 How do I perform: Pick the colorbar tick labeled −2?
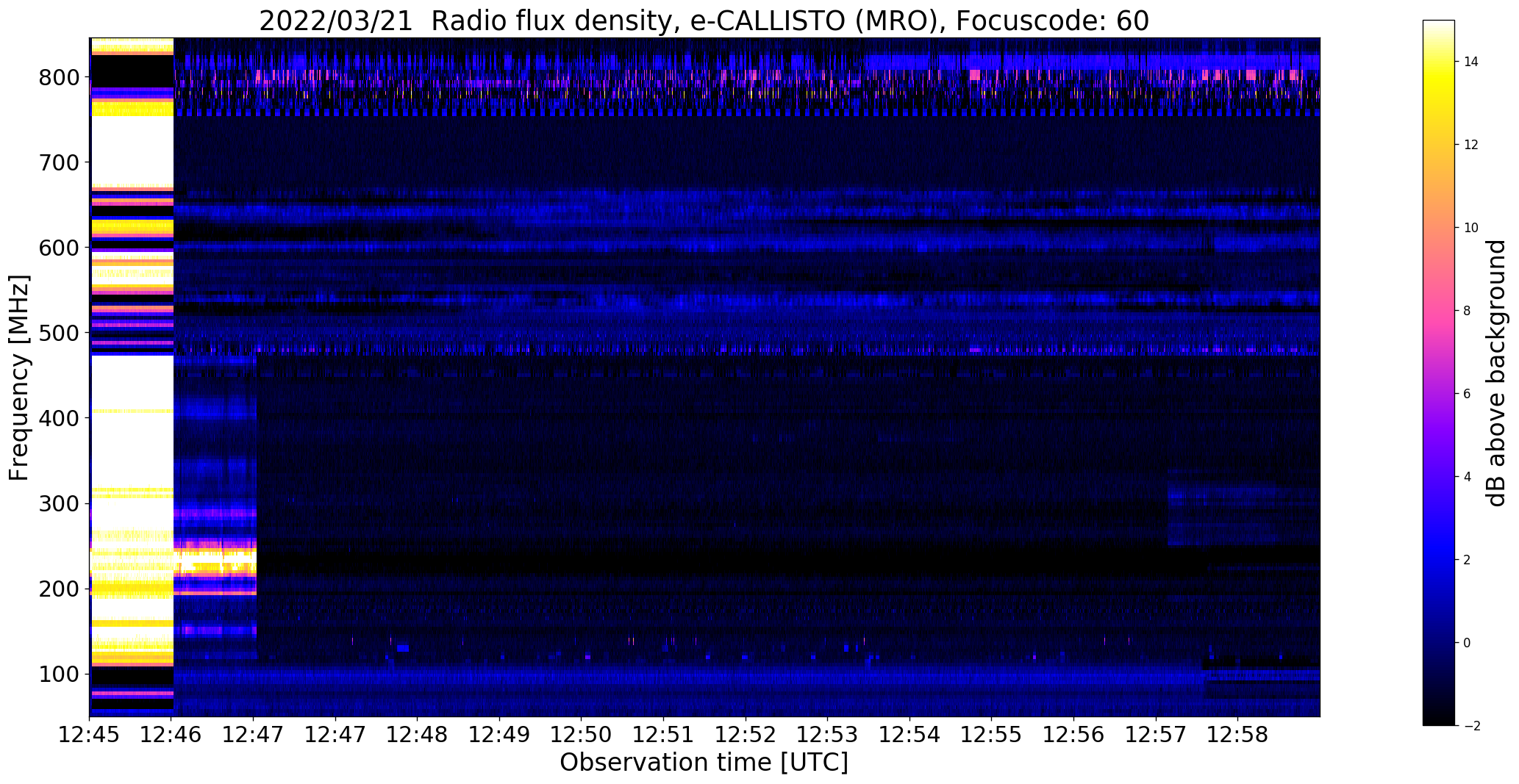tap(1470, 726)
